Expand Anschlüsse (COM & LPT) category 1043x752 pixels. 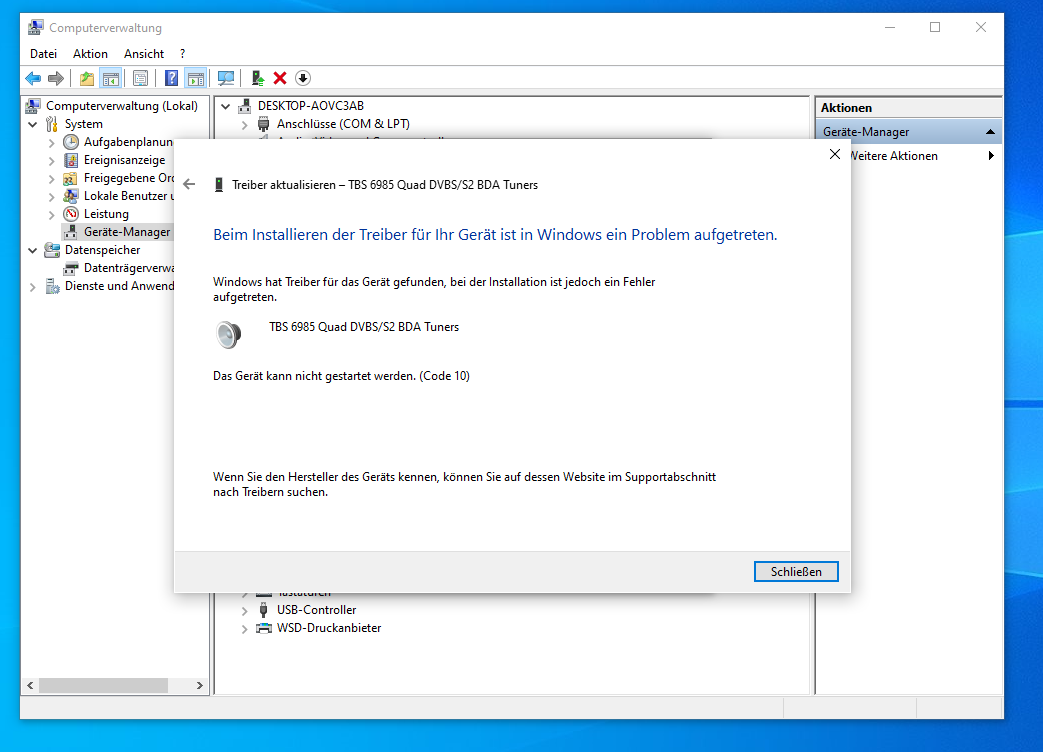244,124
